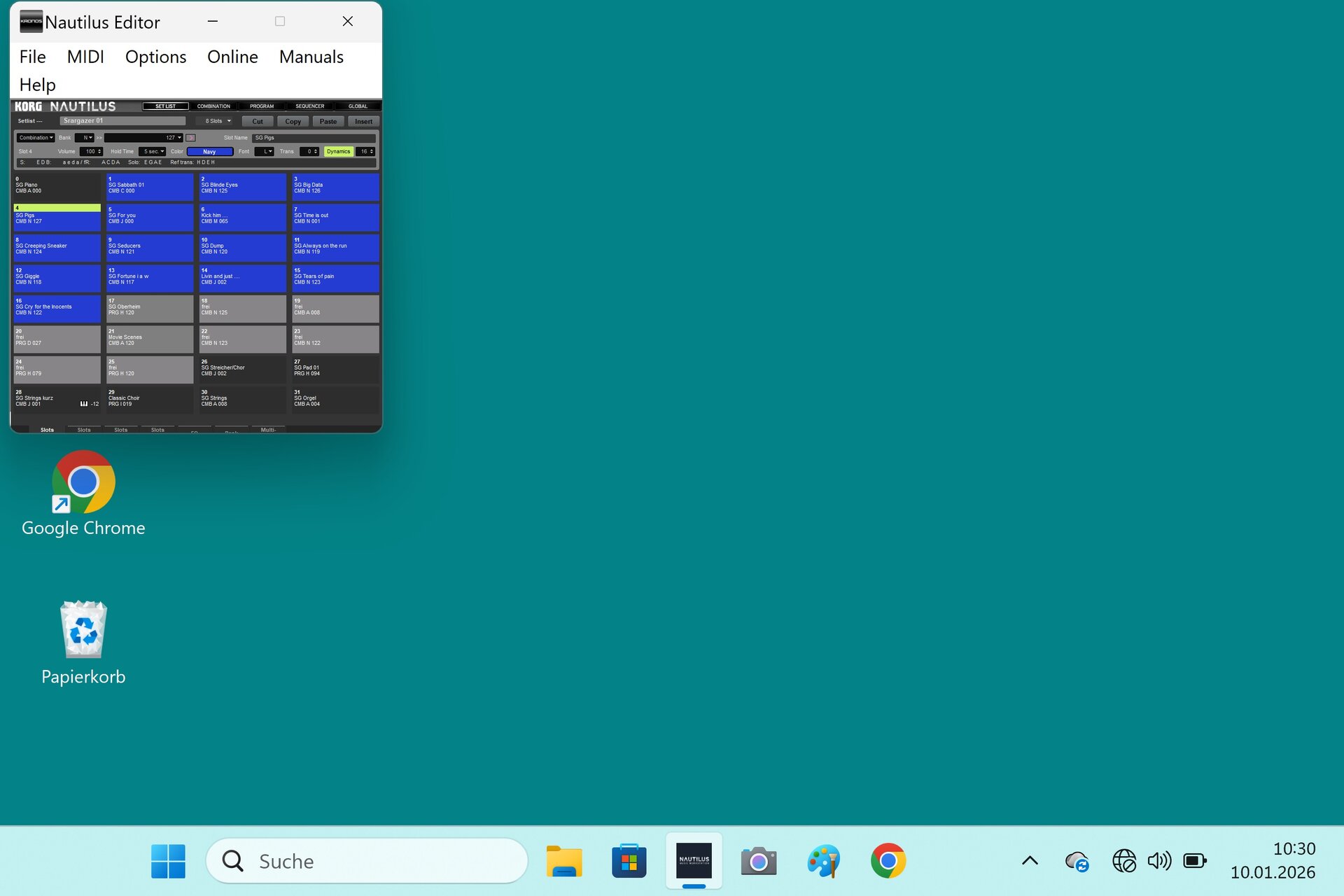This screenshot has height=896, width=1344.
Task: Click the Insert button
Action: (363, 121)
